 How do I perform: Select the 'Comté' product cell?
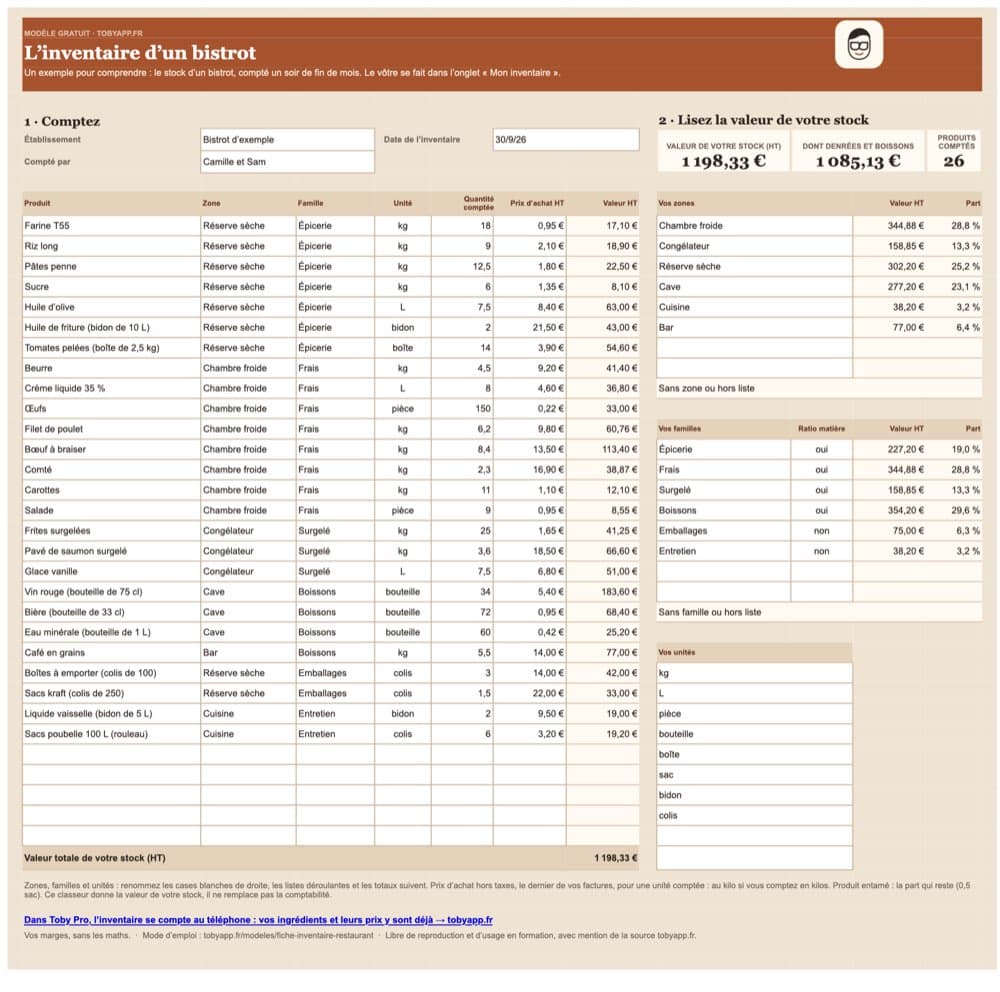pyautogui.click(x=111, y=470)
